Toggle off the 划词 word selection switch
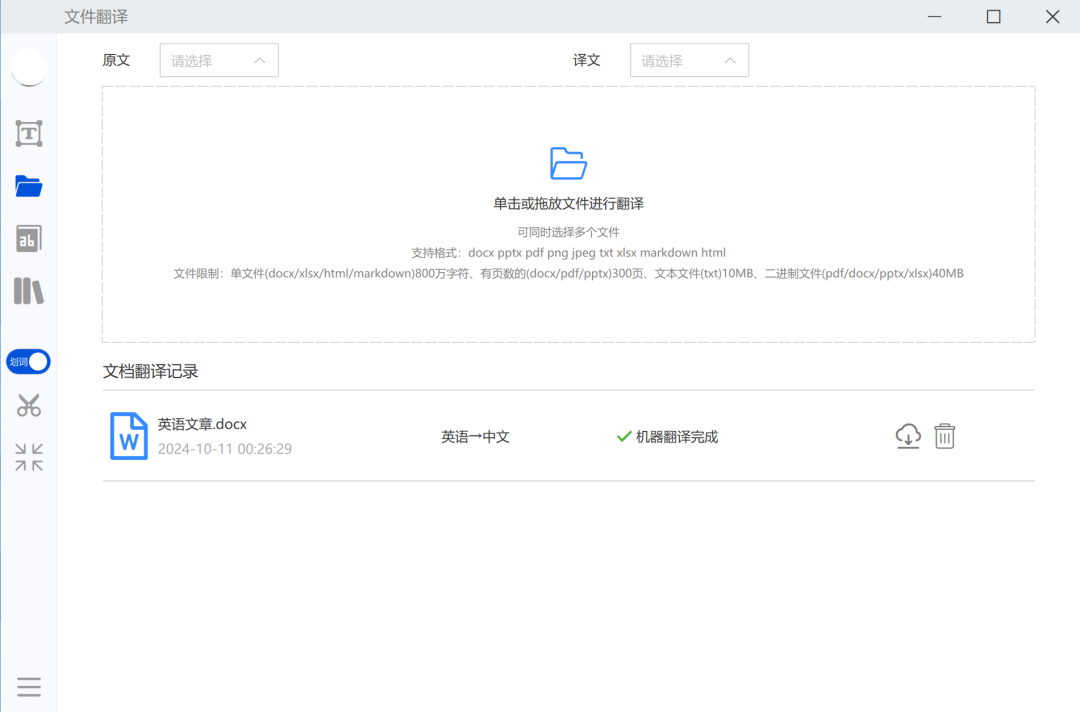Image resolution: width=1080 pixels, height=712 pixels. pyautogui.click(x=28, y=361)
